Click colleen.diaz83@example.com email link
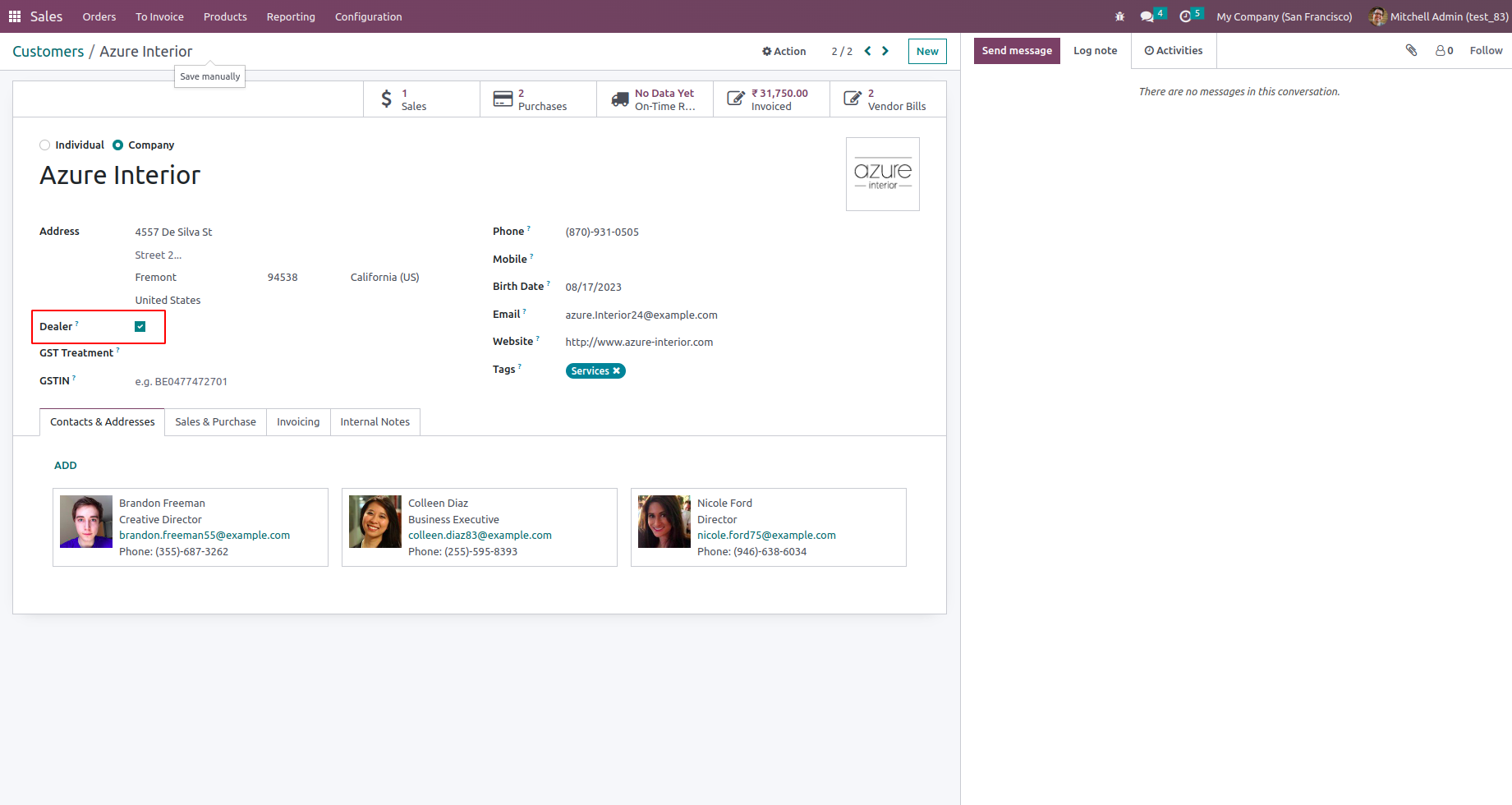The width and height of the screenshot is (1512, 805). (x=480, y=536)
